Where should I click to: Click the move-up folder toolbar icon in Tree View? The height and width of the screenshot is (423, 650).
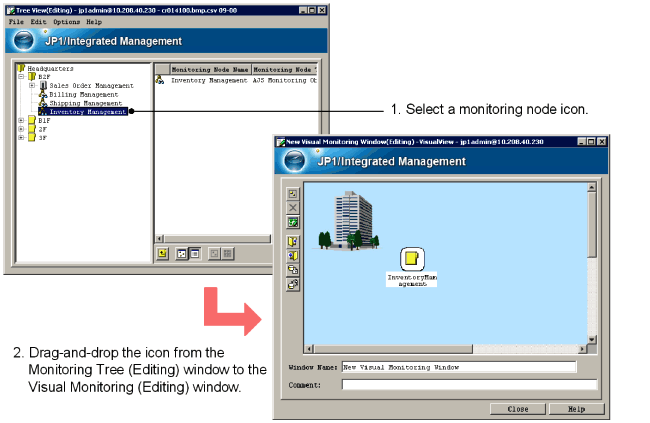tap(162, 253)
